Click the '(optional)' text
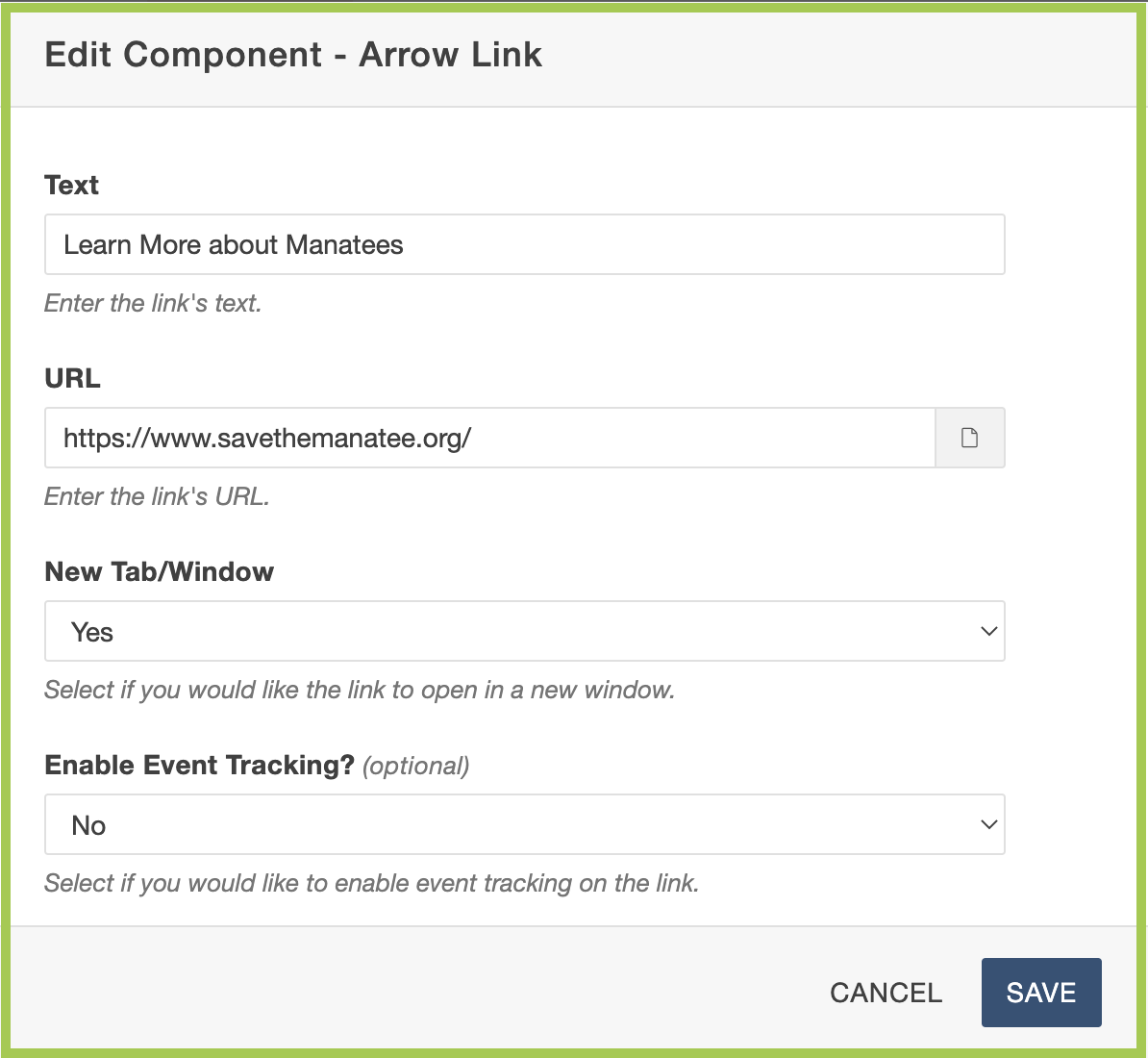 click(x=416, y=766)
